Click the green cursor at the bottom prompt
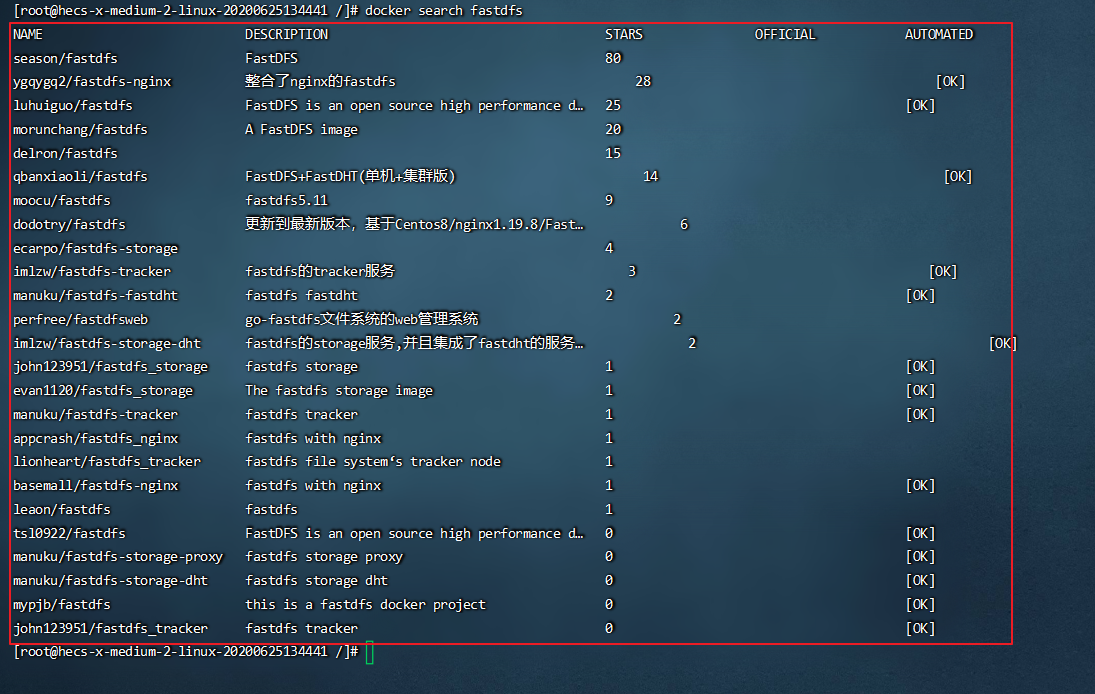Image resolution: width=1095 pixels, height=694 pixels. click(369, 653)
